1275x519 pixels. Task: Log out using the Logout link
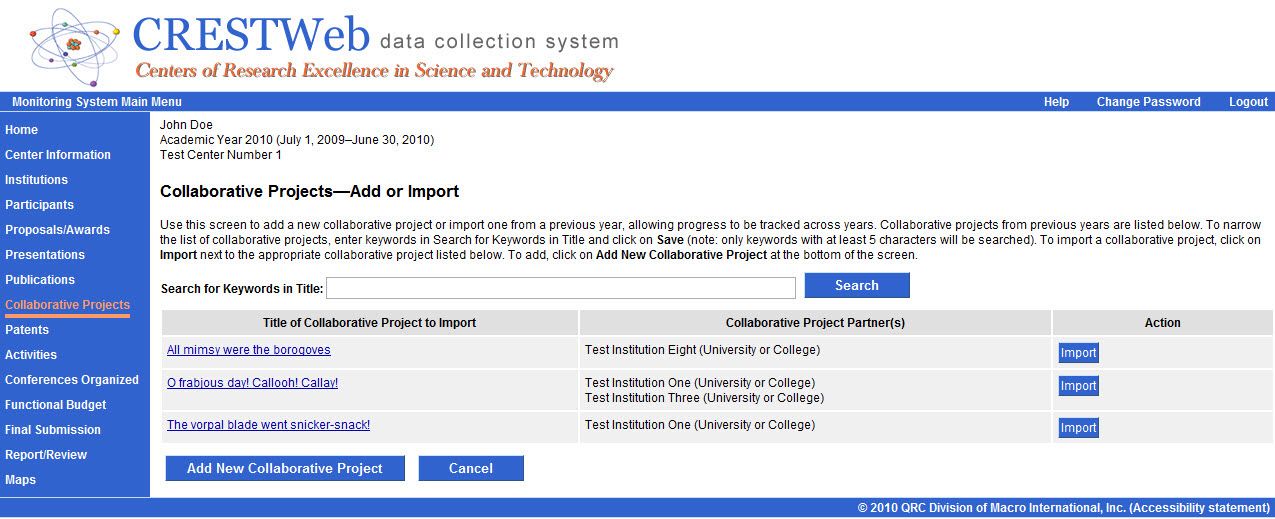point(1248,102)
